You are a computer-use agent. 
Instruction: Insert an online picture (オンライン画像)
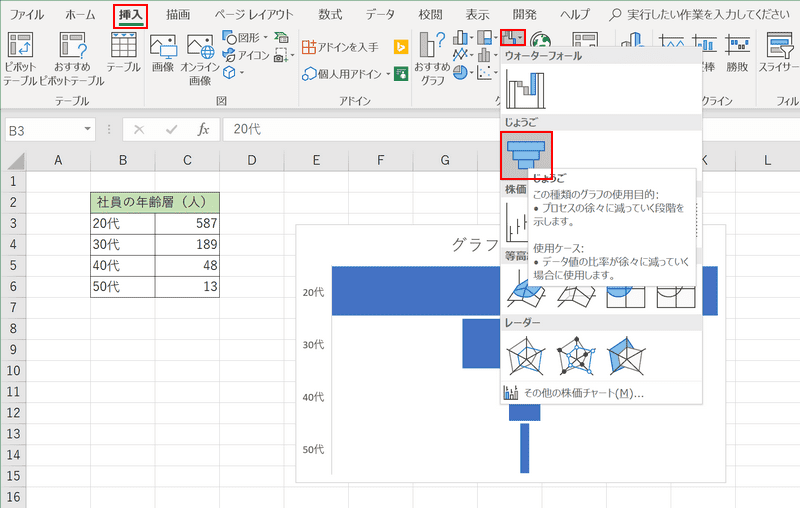pyautogui.click(x=200, y=59)
